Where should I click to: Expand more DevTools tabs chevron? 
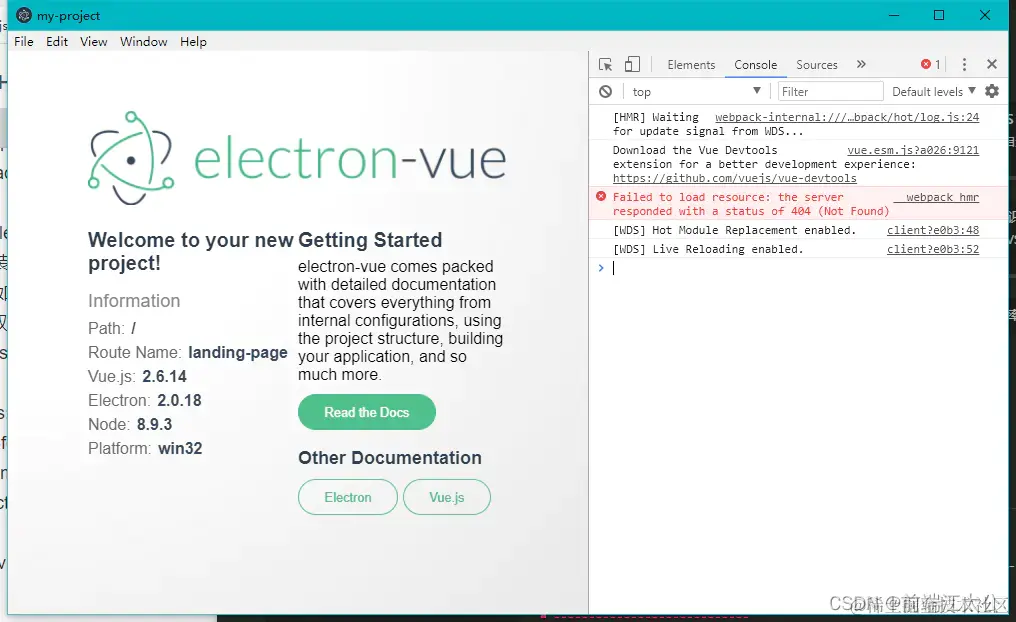pyautogui.click(x=860, y=64)
